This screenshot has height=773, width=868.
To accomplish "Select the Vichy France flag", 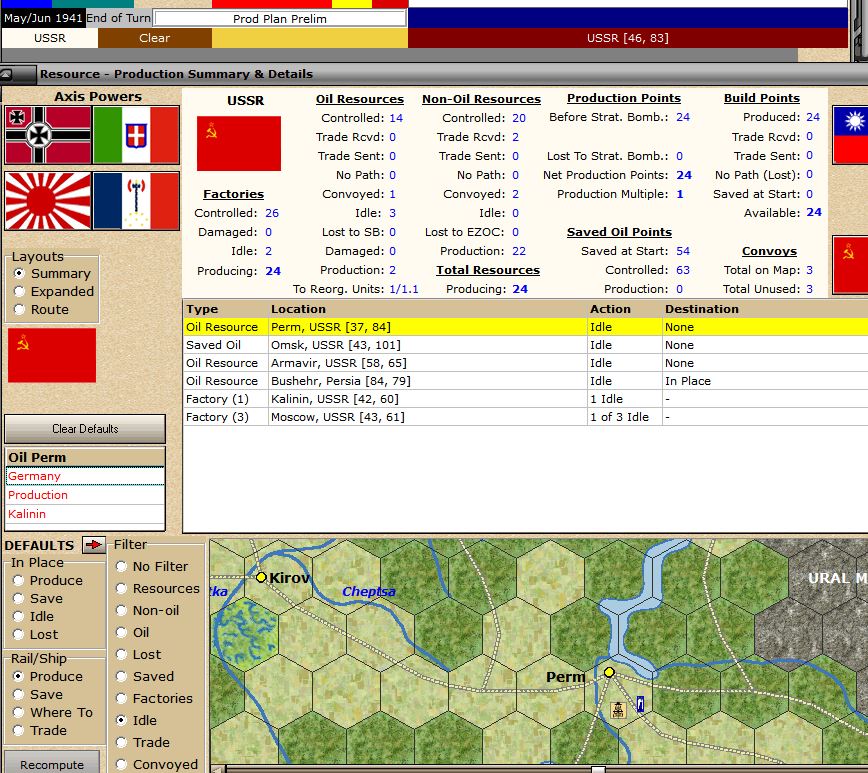I will 136,200.
